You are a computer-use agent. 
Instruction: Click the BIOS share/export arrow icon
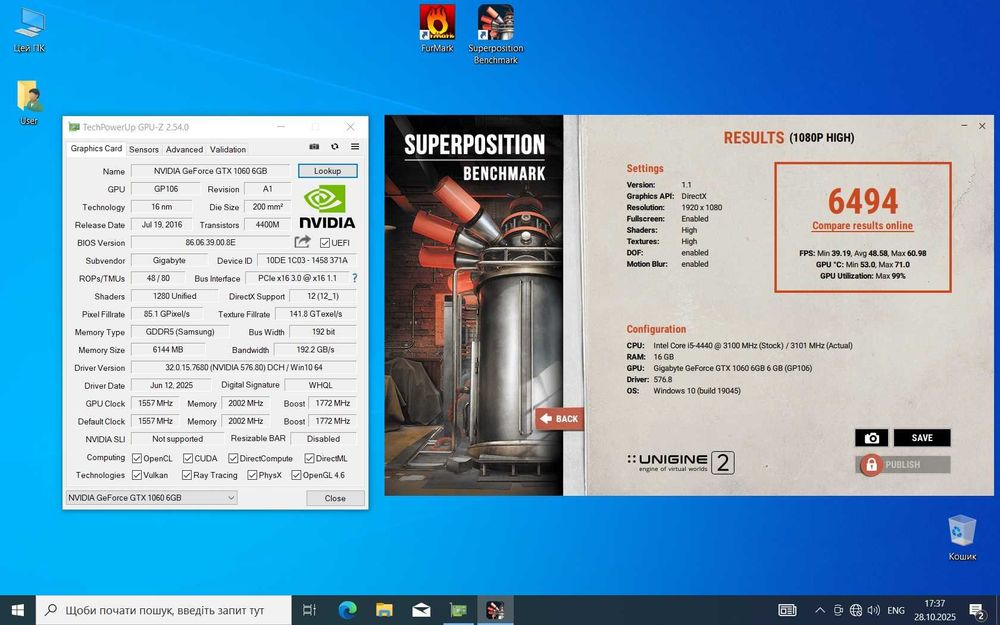coord(302,242)
